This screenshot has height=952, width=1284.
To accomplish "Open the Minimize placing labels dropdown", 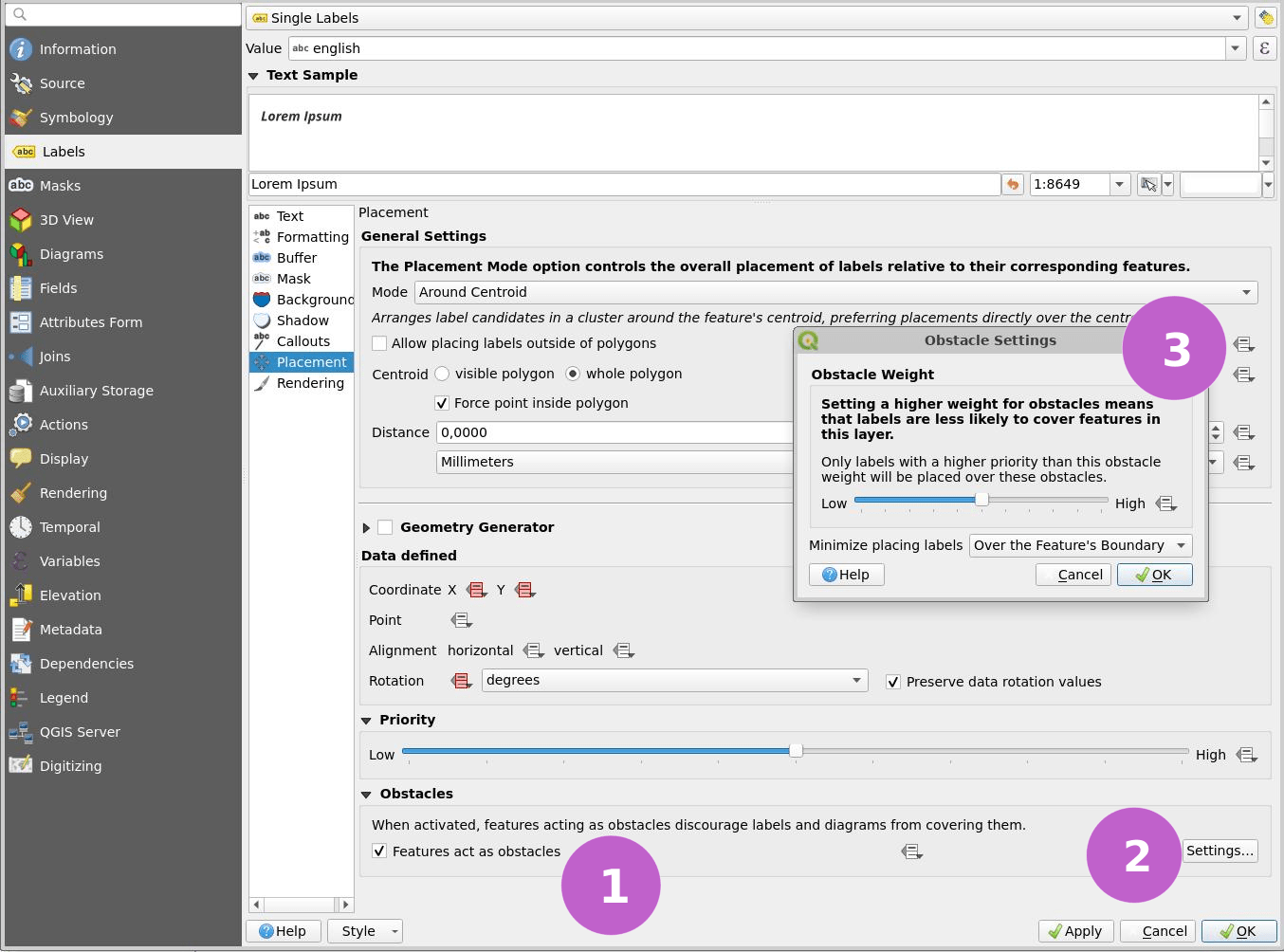I will pyautogui.click(x=1079, y=545).
